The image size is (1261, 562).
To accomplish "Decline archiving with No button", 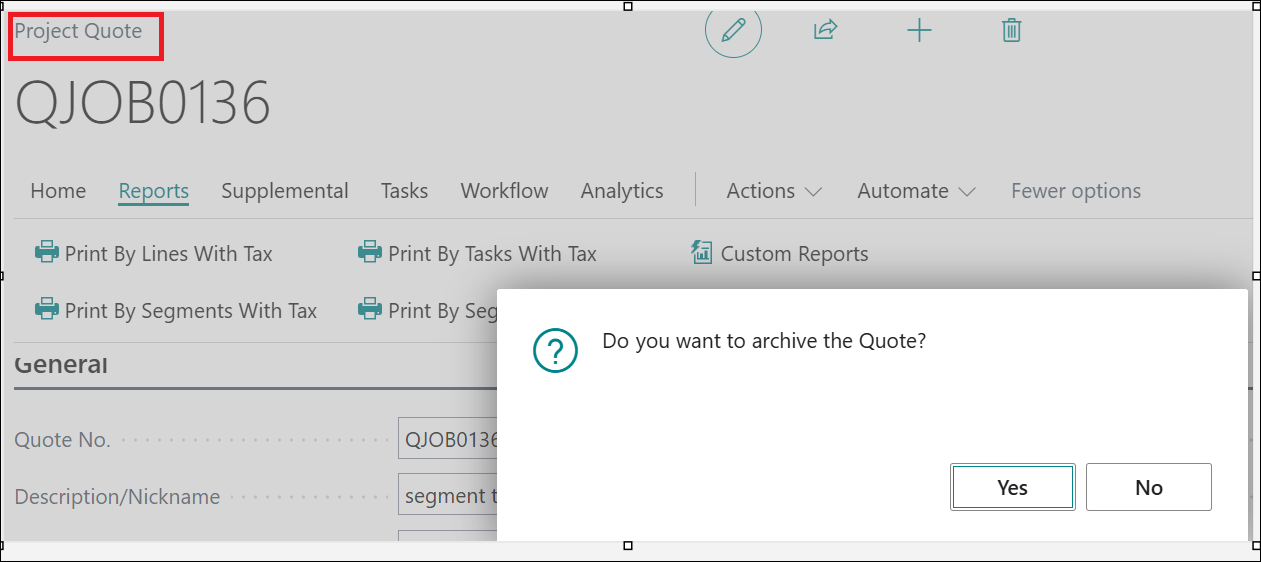I will (x=1149, y=487).
